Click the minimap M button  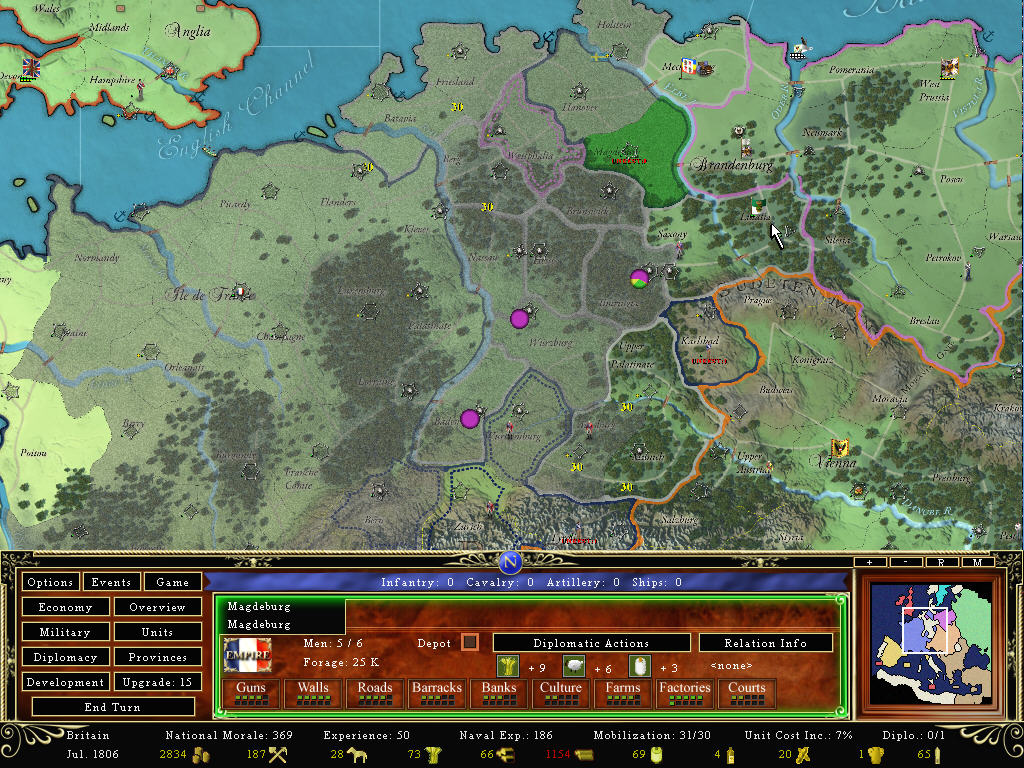tap(978, 562)
